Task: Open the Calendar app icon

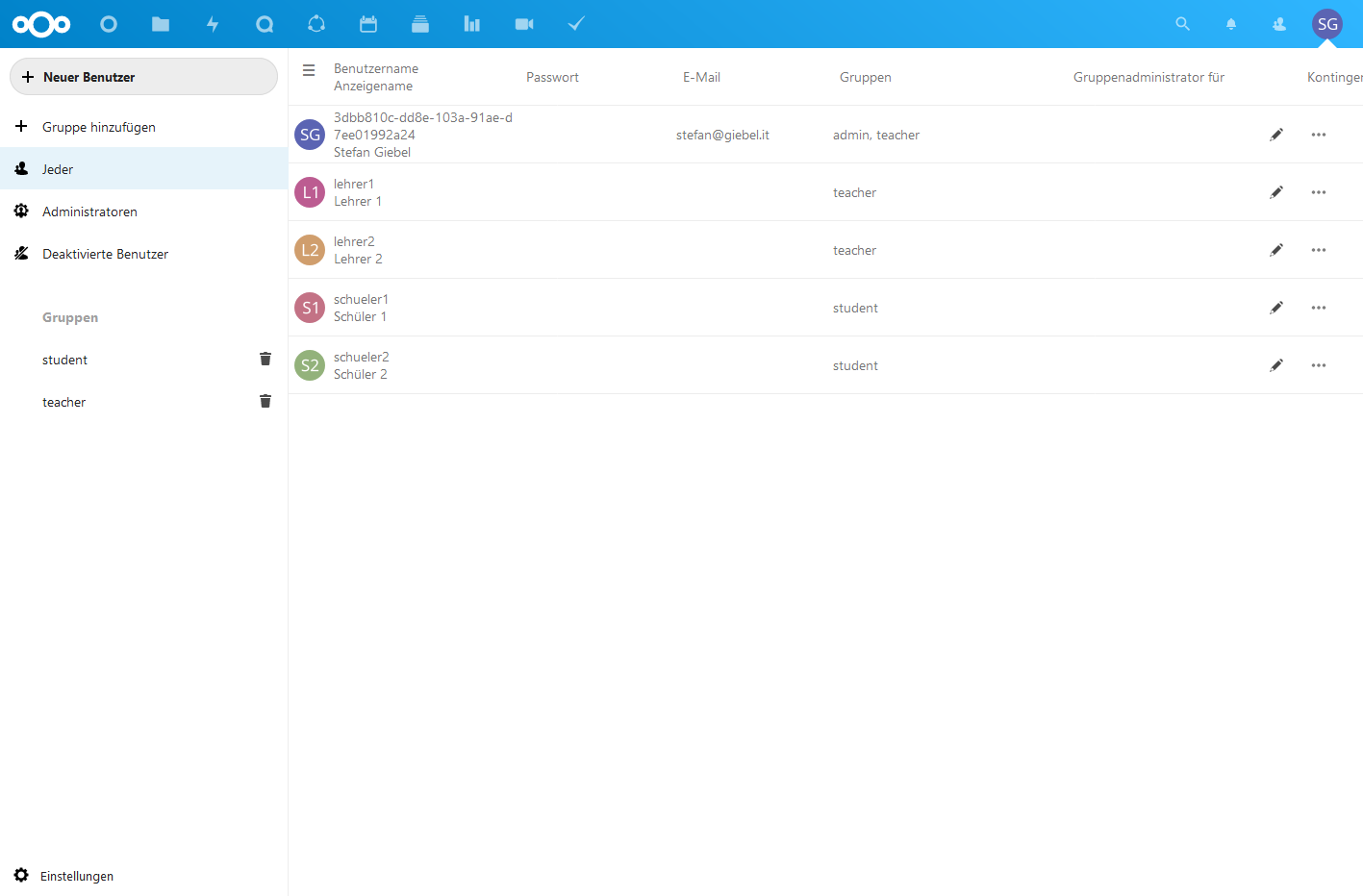Action: (x=368, y=24)
